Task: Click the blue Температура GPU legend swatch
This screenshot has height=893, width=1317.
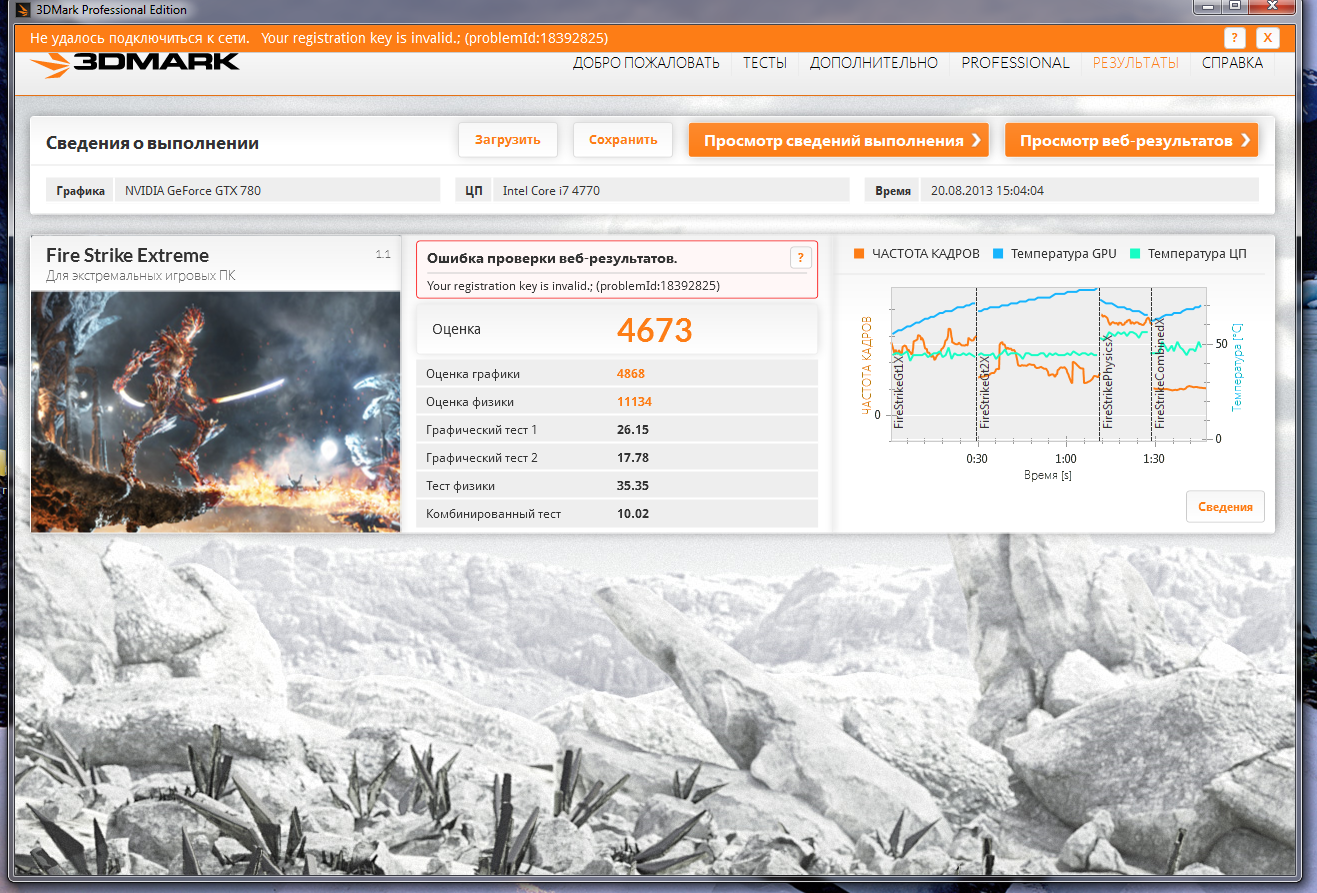Action: pyautogui.click(x=997, y=254)
